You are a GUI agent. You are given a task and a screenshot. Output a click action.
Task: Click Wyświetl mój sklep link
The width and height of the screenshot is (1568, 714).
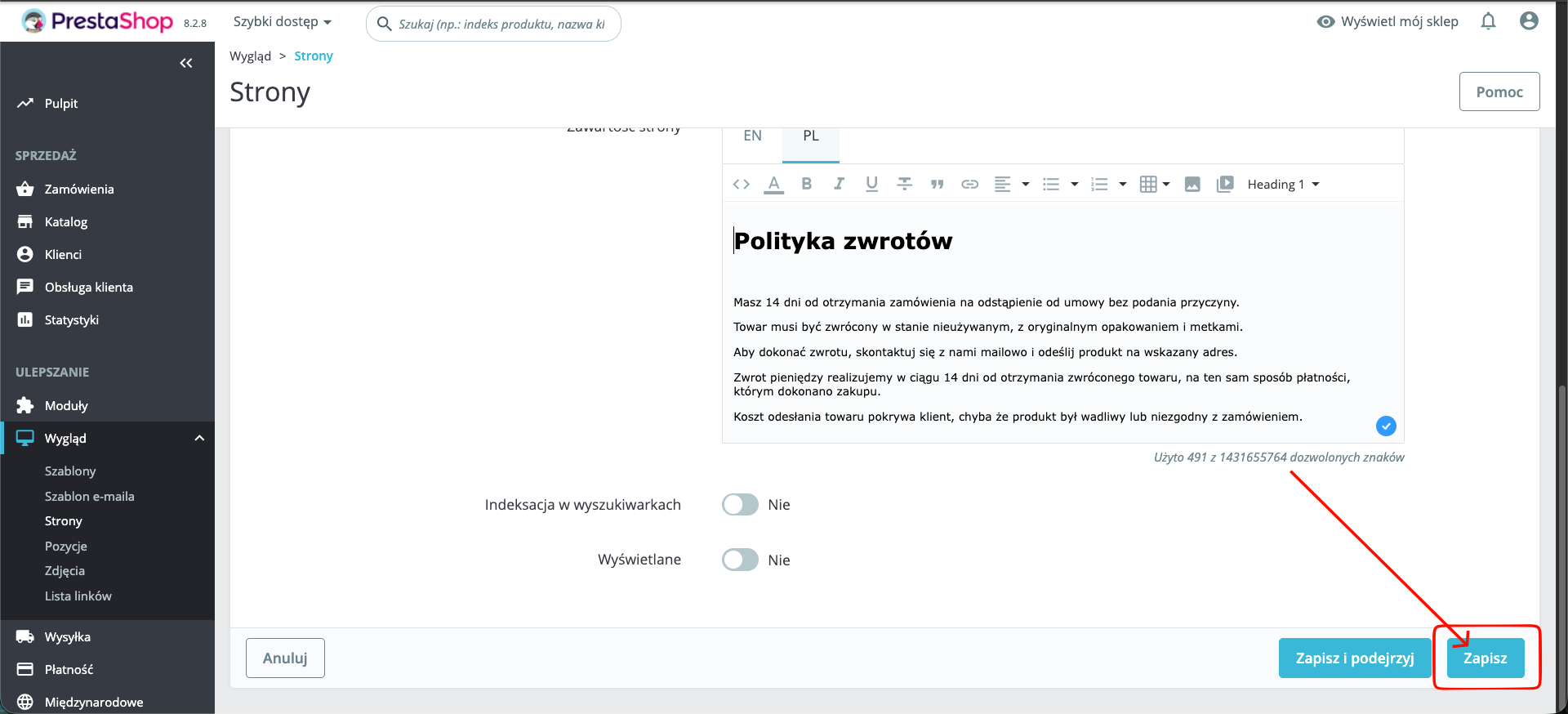click(x=1388, y=21)
